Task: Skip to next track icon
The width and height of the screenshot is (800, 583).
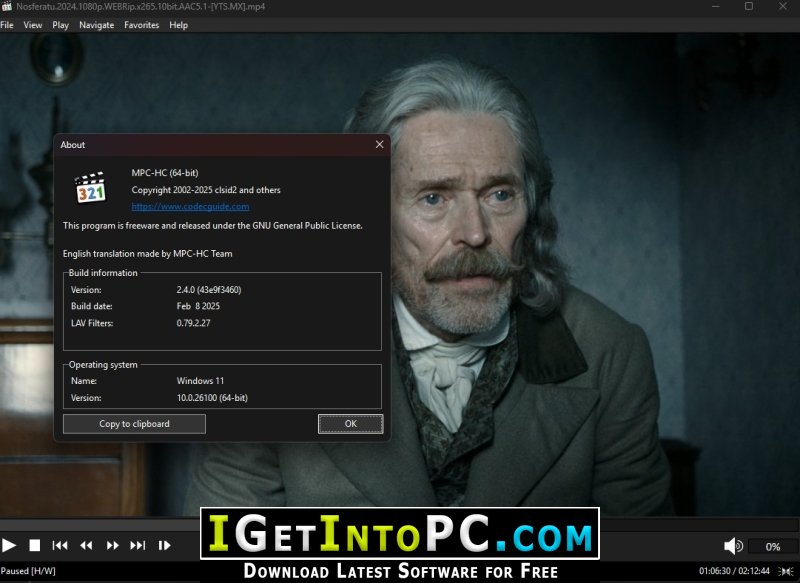Action: [138, 545]
